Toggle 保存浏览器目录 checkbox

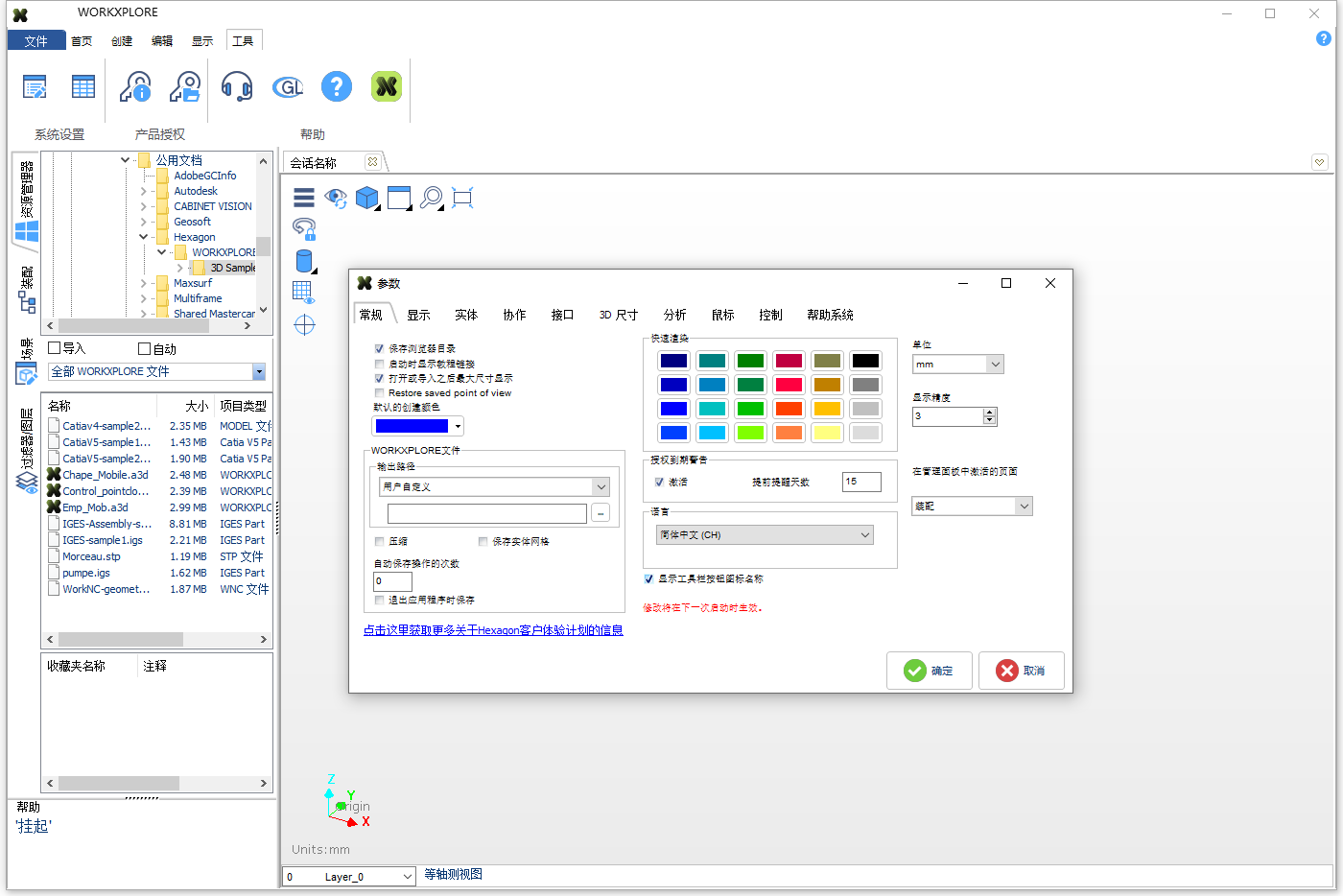pos(379,349)
